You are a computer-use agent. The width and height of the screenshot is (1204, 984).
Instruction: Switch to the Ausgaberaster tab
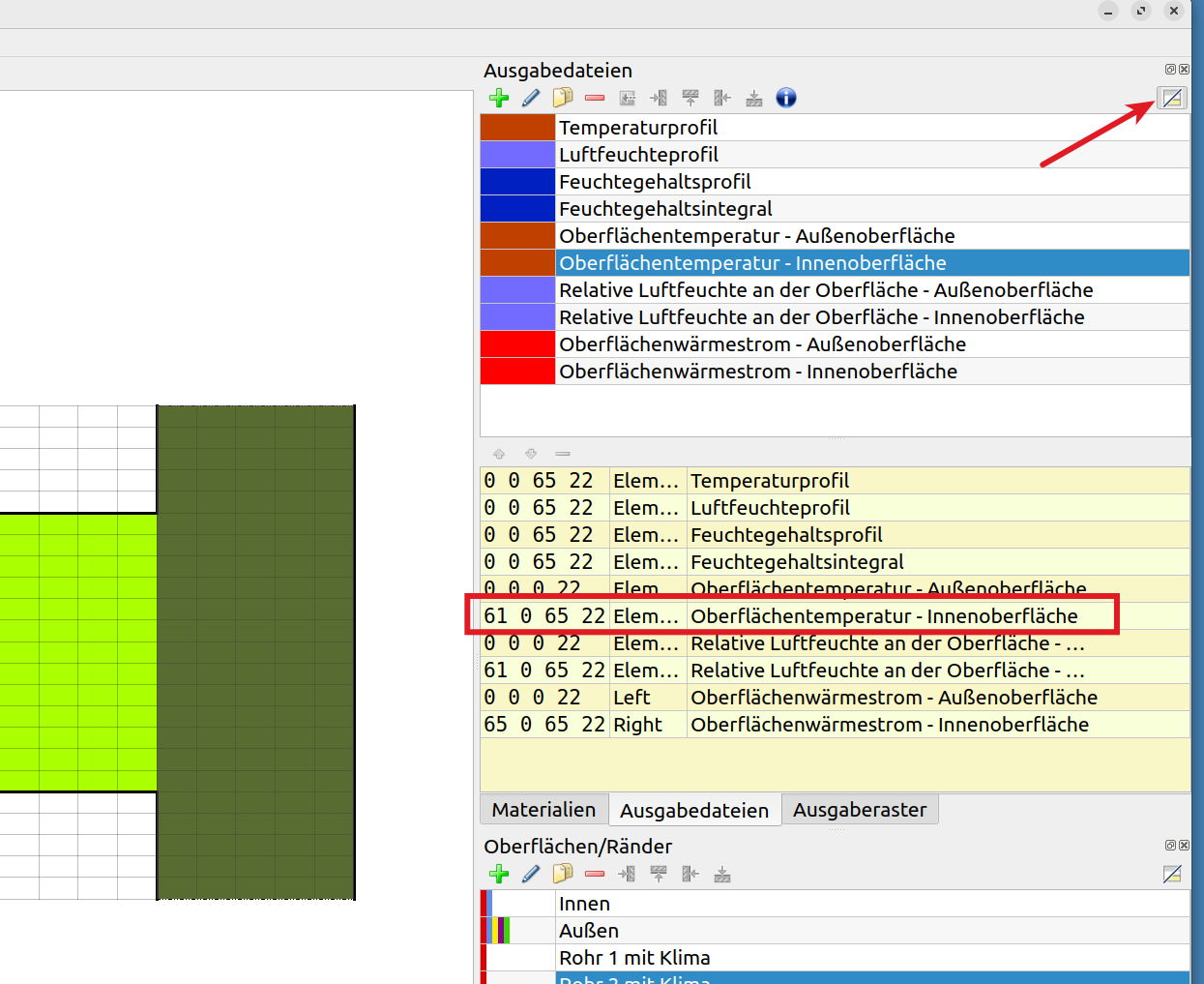(x=860, y=810)
